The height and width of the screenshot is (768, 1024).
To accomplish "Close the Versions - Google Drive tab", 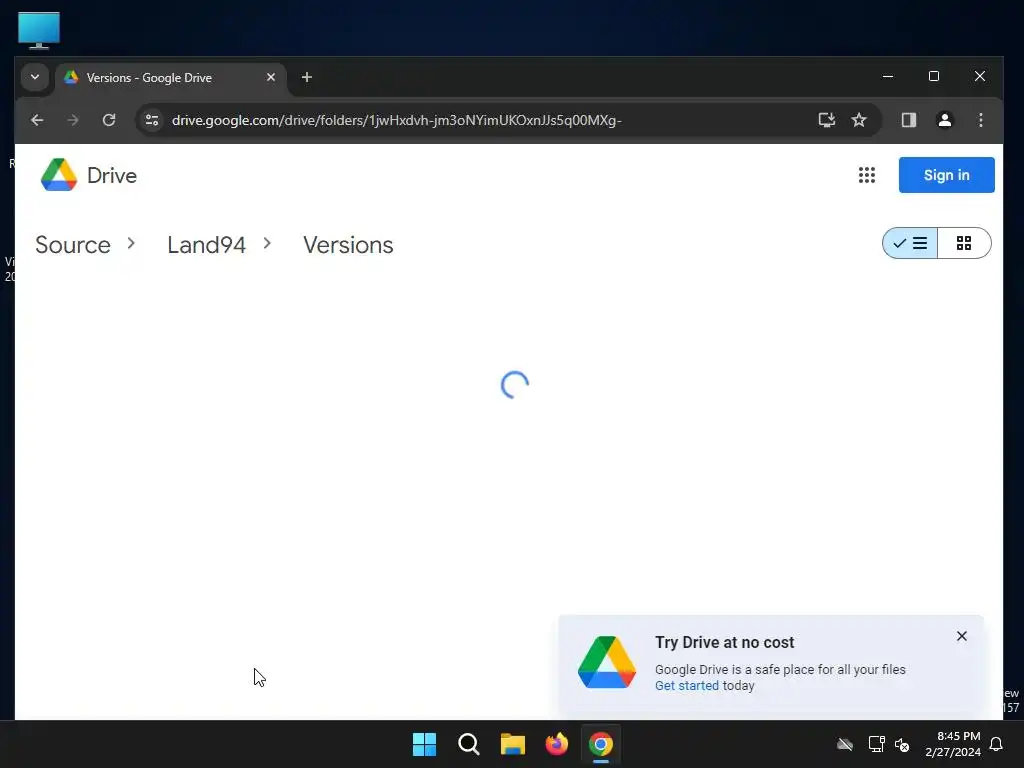I will pos(271,77).
